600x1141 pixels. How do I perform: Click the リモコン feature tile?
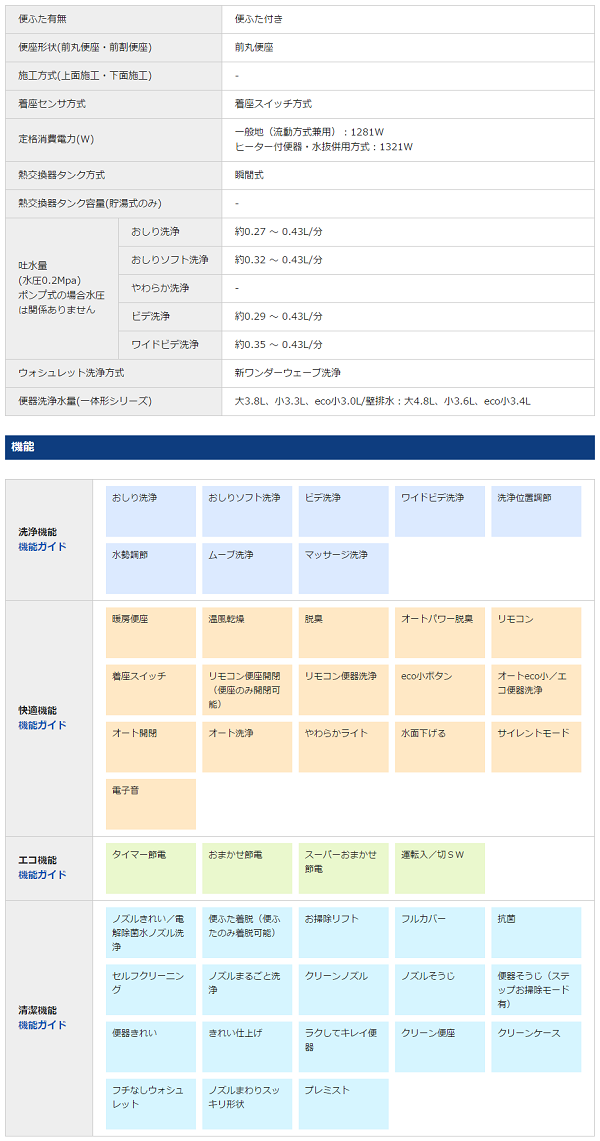[536, 632]
